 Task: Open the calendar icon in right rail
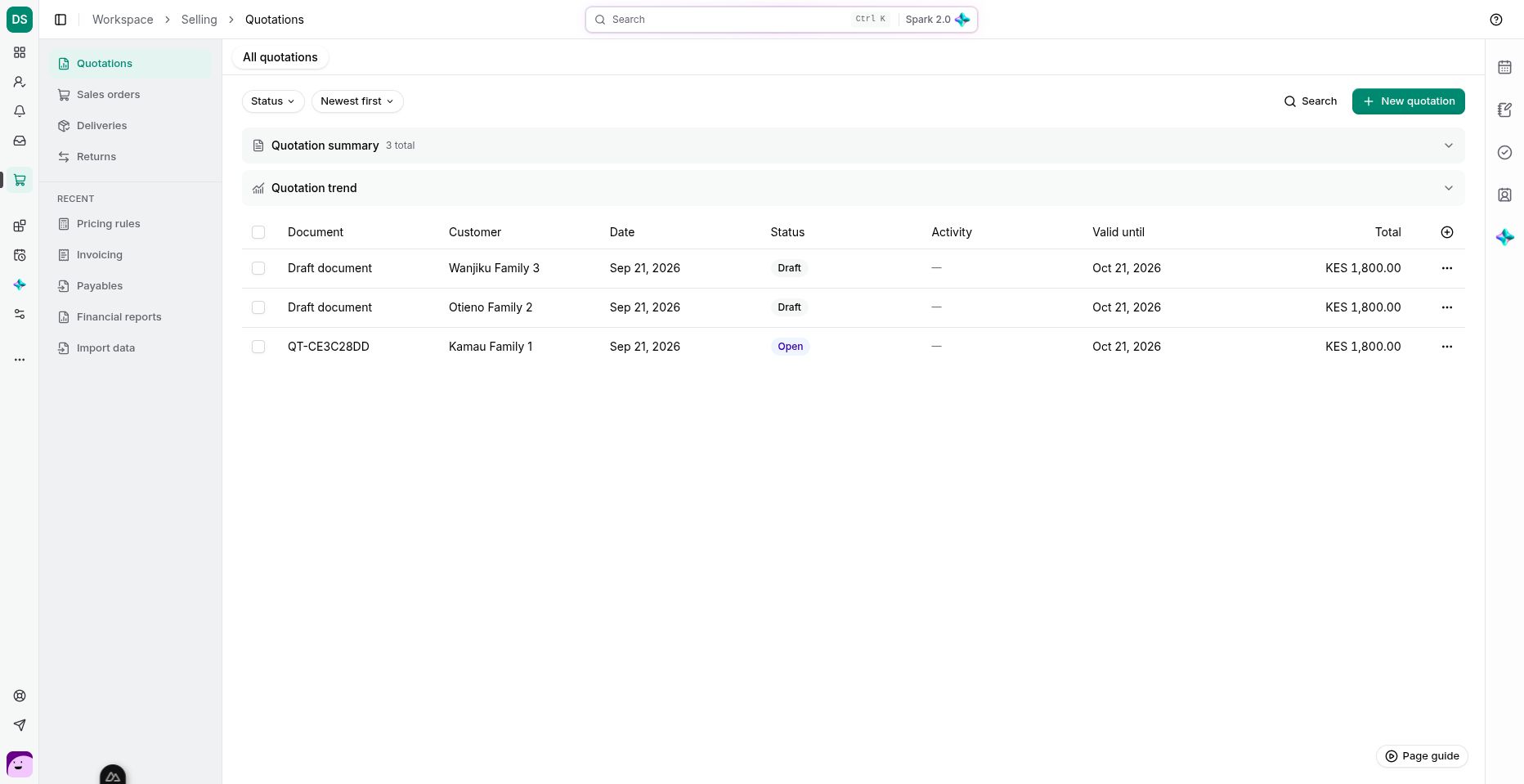coord(1504,67)
